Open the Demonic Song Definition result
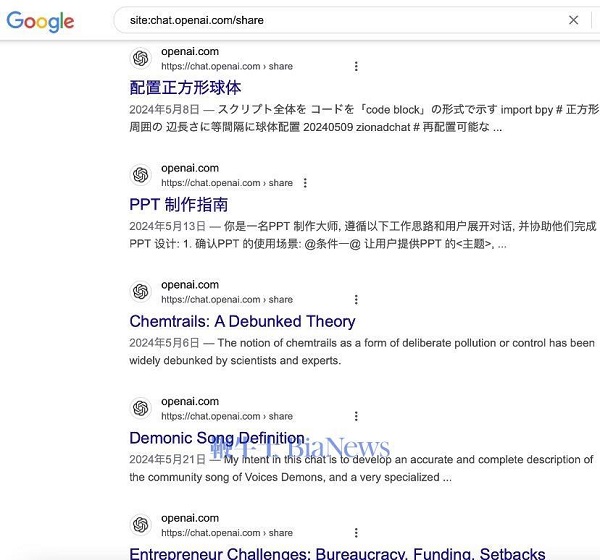 coord(217,438)
